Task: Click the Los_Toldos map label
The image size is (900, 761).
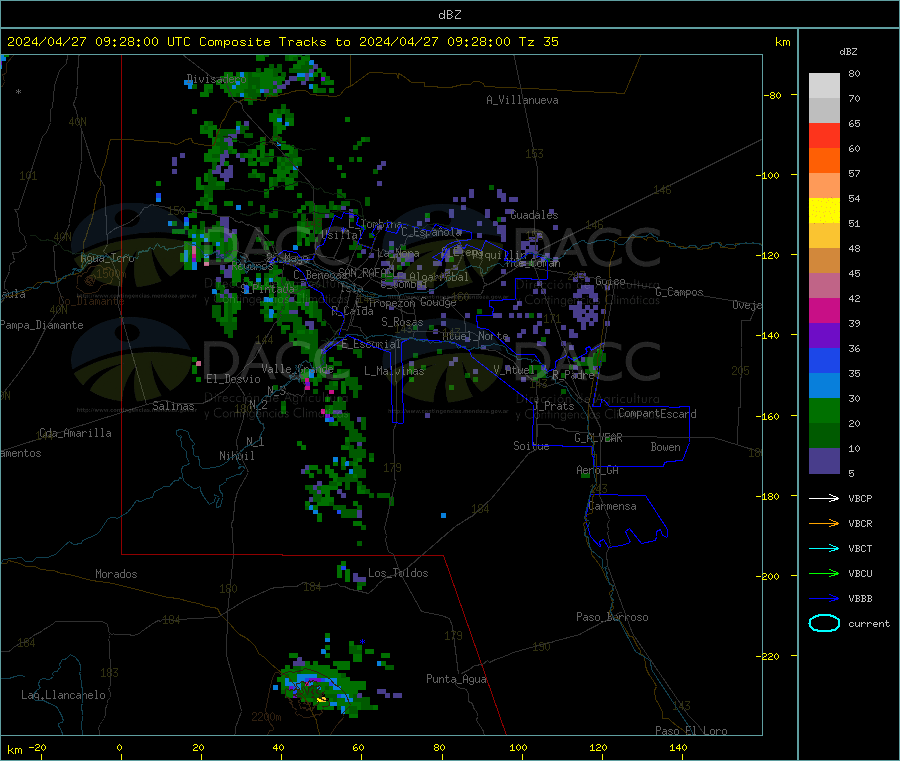Action: [x=398, y=573]
